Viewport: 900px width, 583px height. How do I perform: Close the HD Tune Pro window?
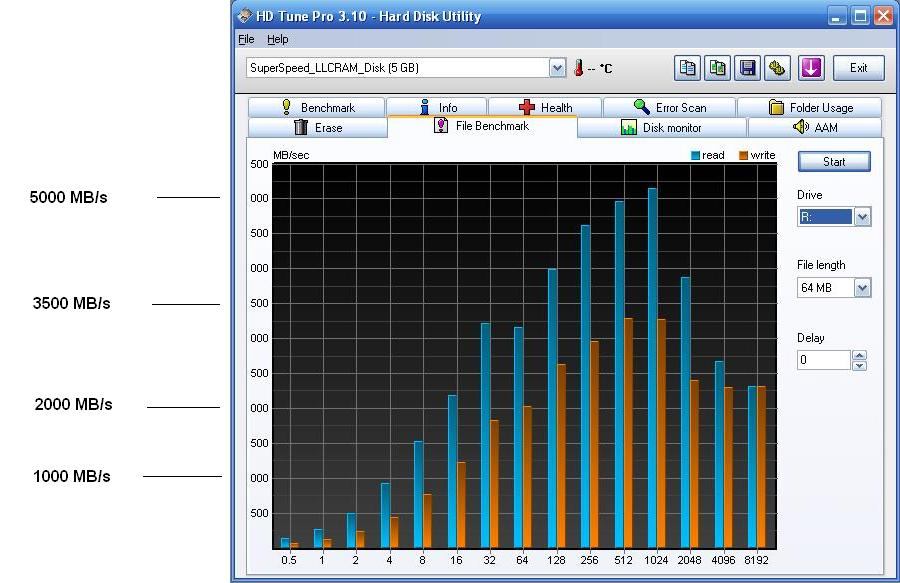pos(883,16)
